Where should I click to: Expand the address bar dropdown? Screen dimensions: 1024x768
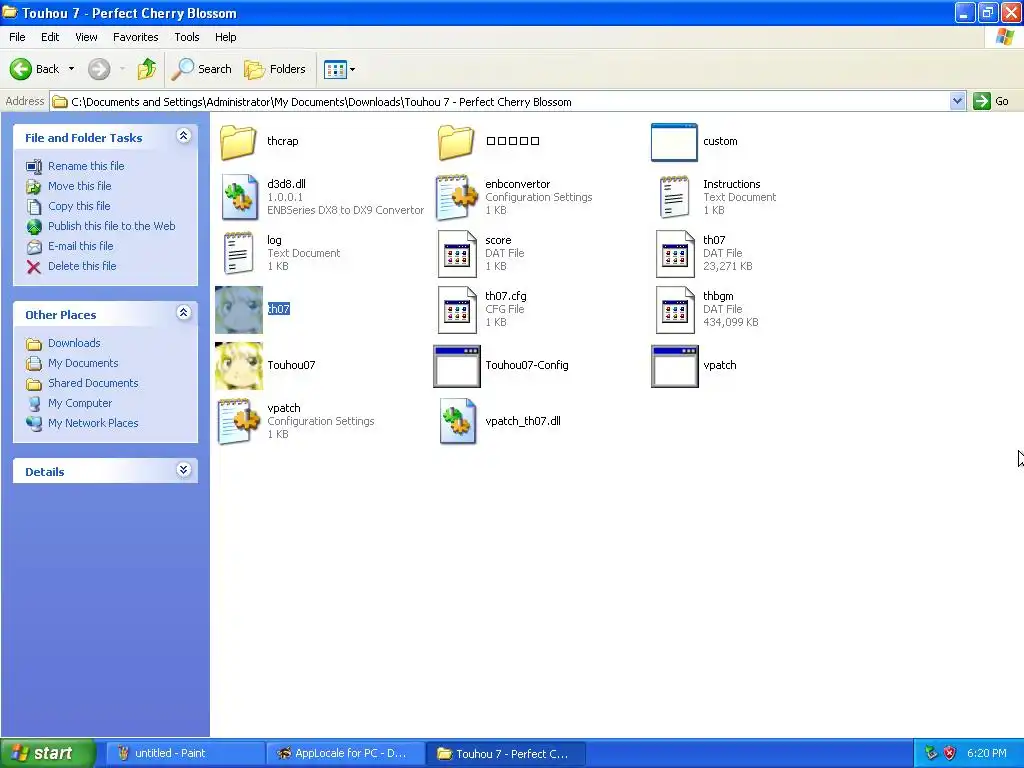957,101
